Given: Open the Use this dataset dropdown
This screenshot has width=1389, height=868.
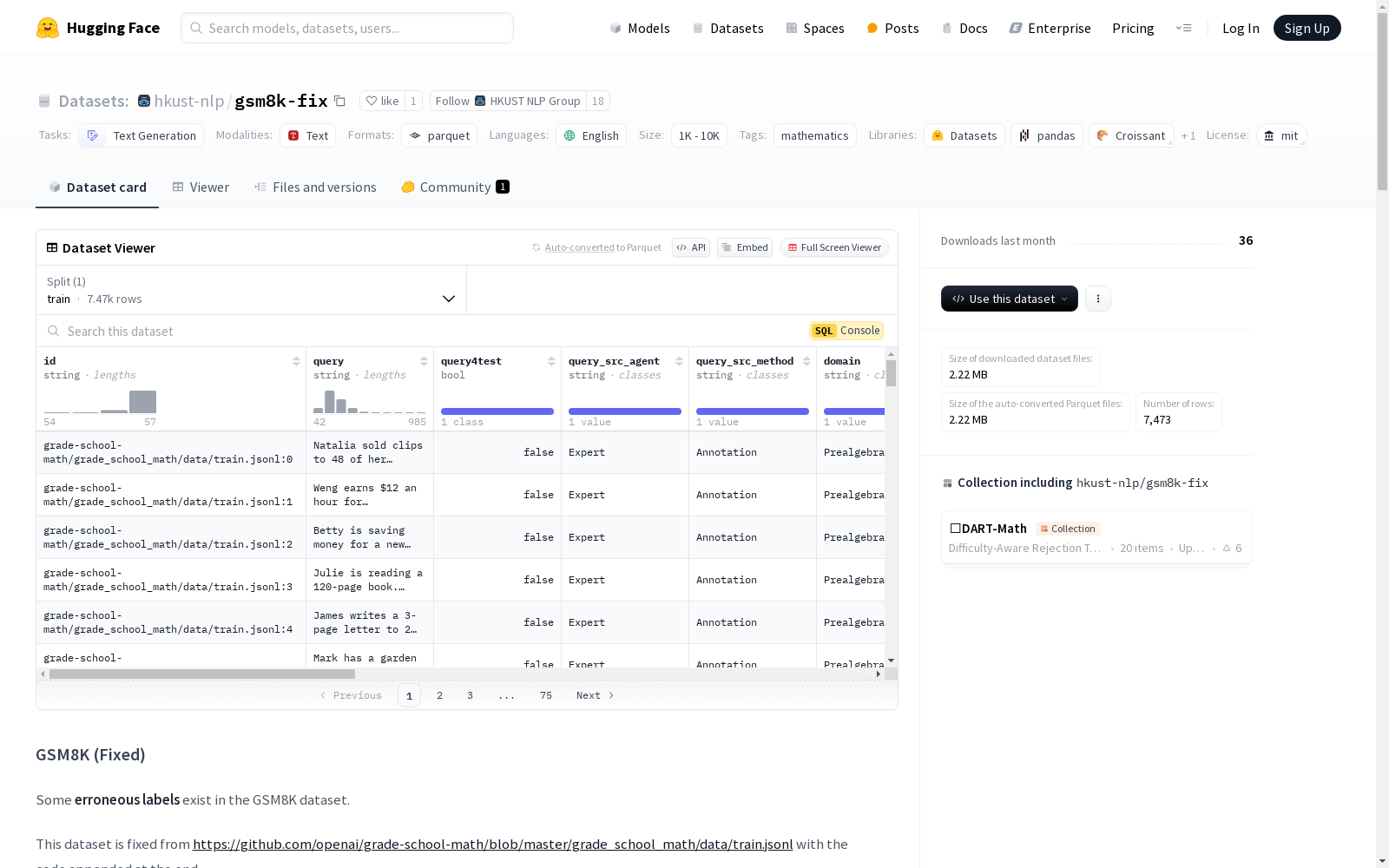Looking at the screenshot, I should [x=1010, y=299].
